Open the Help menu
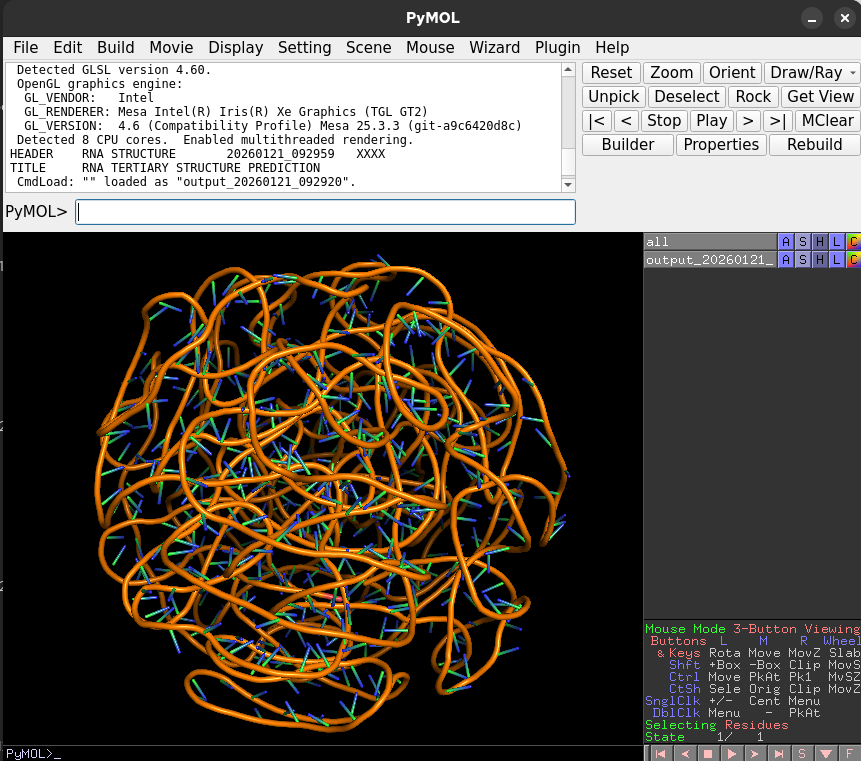 (612, 48)
